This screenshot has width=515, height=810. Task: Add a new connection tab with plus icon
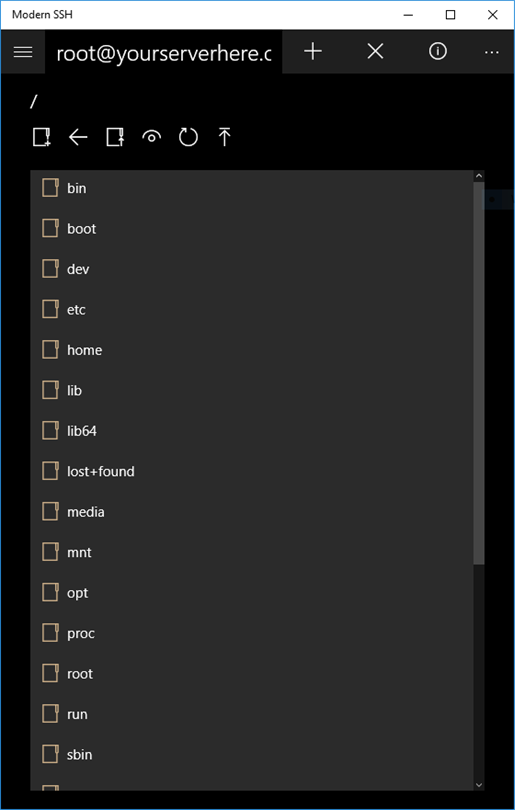313,51
